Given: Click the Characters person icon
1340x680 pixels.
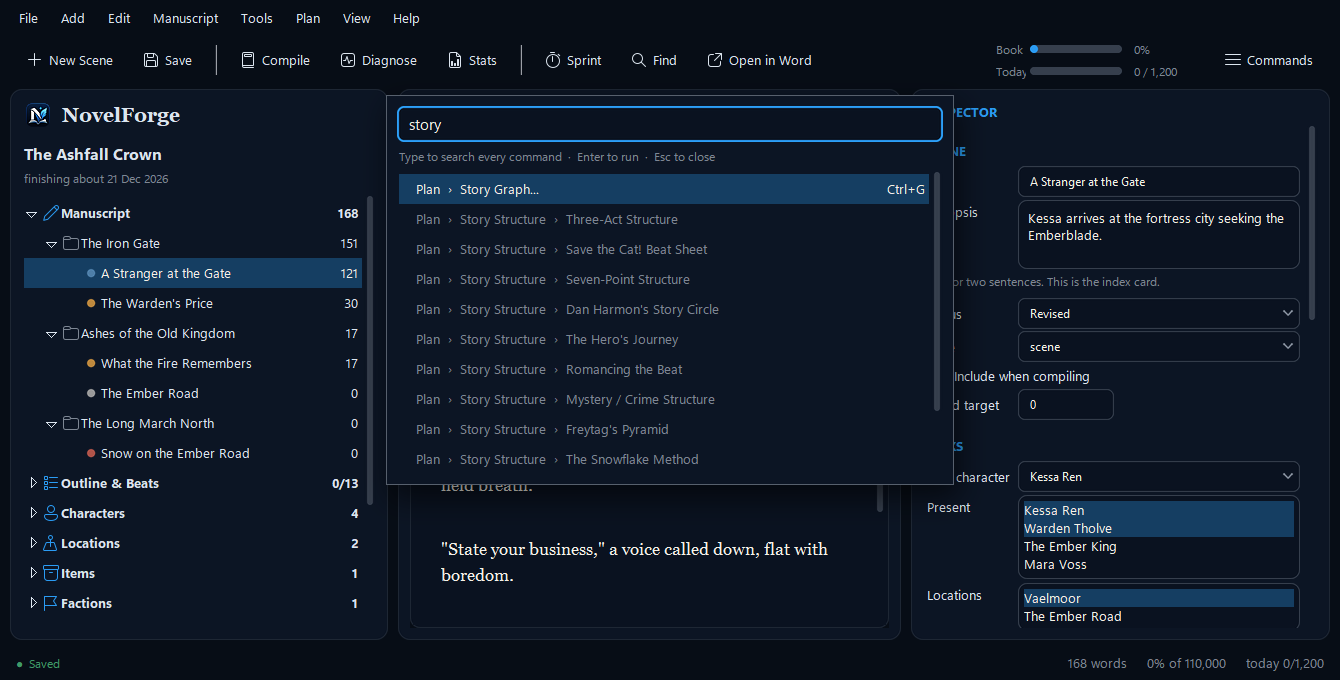Looking at the screenshot, I should (51, 513).
